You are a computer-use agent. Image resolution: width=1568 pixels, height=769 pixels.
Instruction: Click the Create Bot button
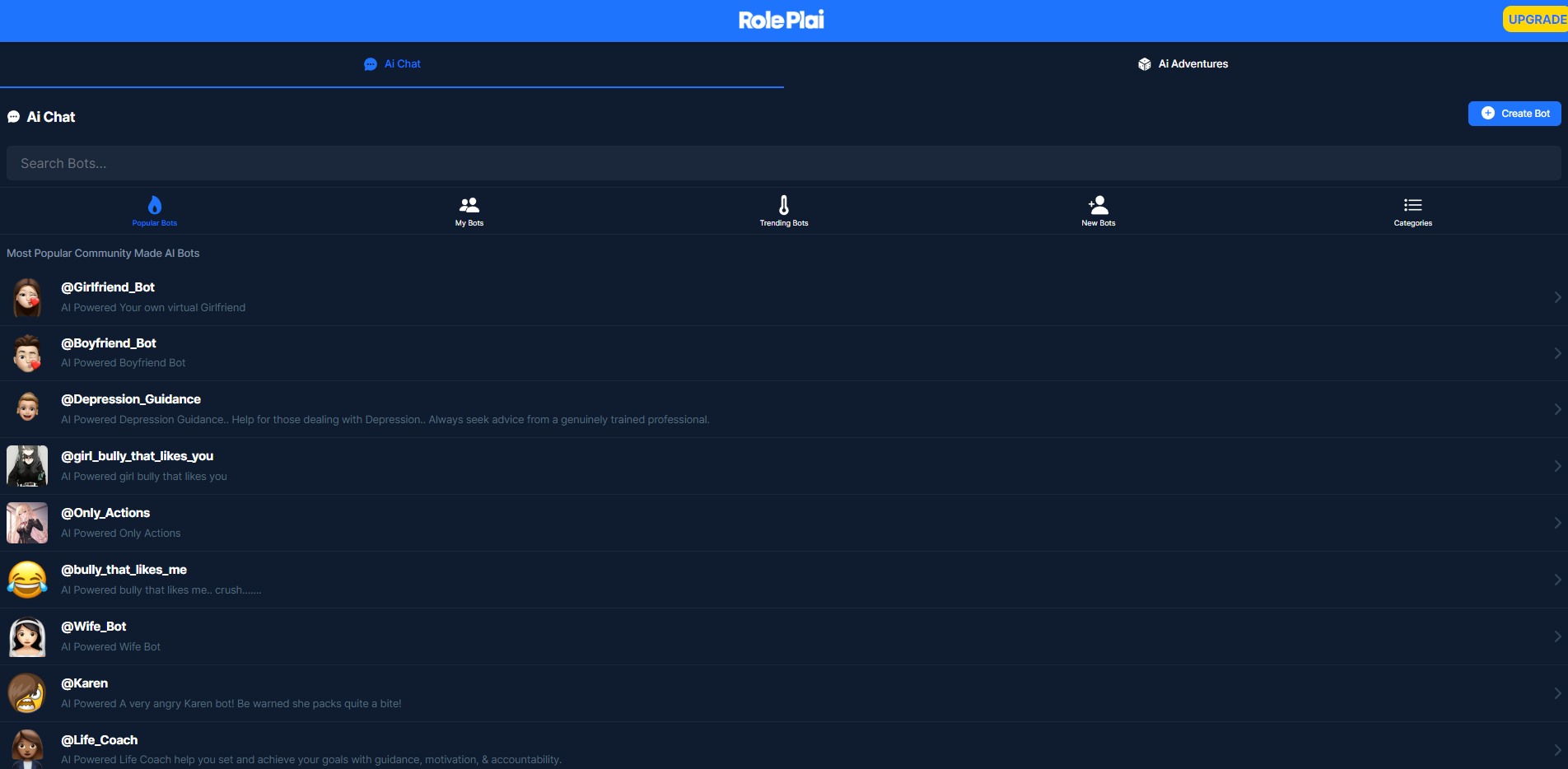pyautogui.click(x=1514, y=114)
